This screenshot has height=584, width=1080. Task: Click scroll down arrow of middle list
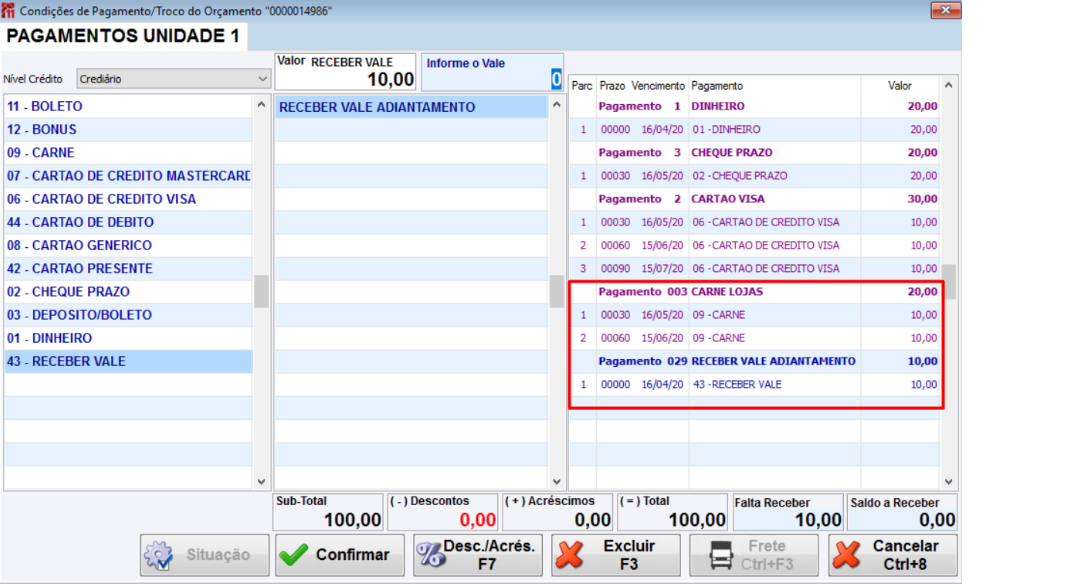click(557, 481)
